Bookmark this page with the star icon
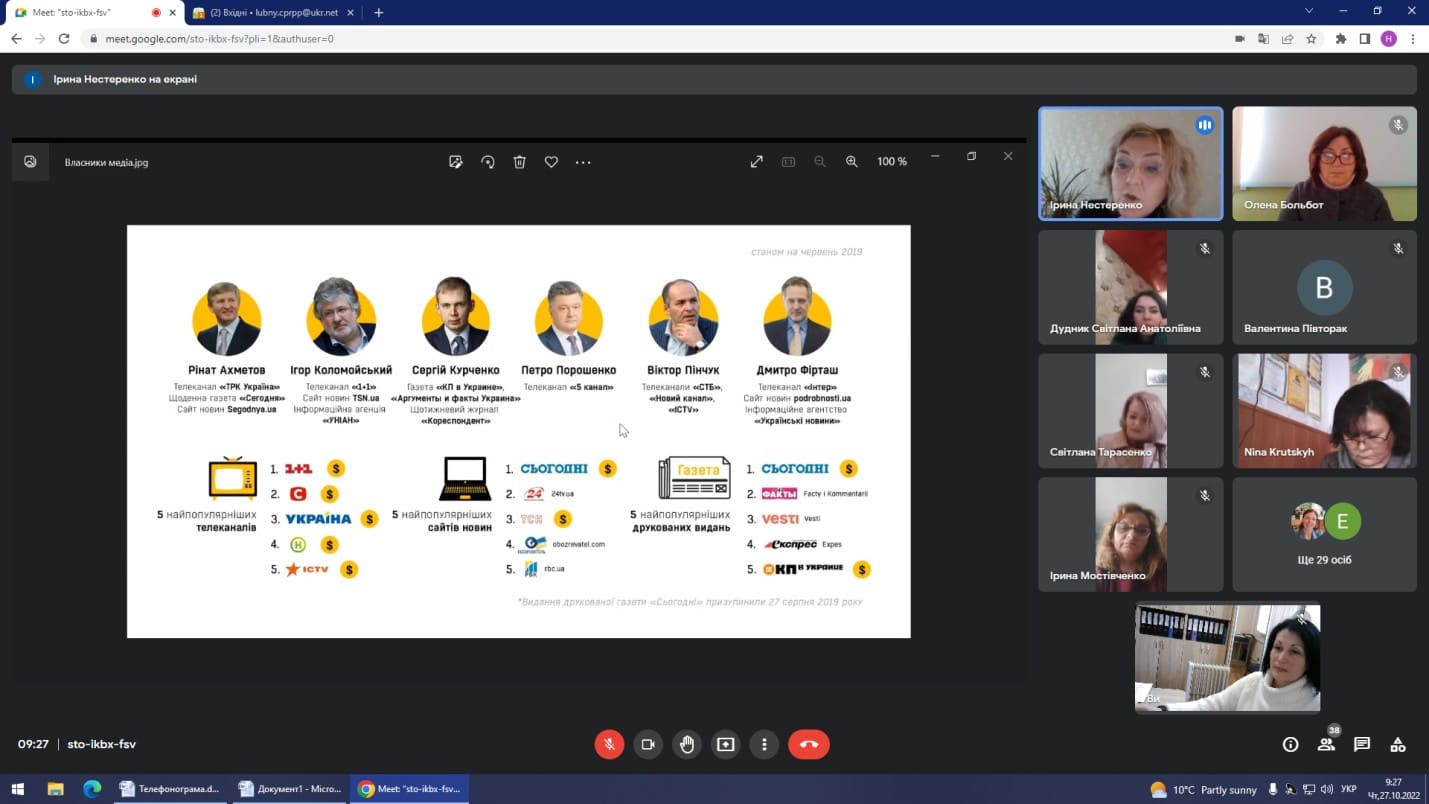Image resolution: width=1429 pixels, height=804 pixels. (1312, 39)
